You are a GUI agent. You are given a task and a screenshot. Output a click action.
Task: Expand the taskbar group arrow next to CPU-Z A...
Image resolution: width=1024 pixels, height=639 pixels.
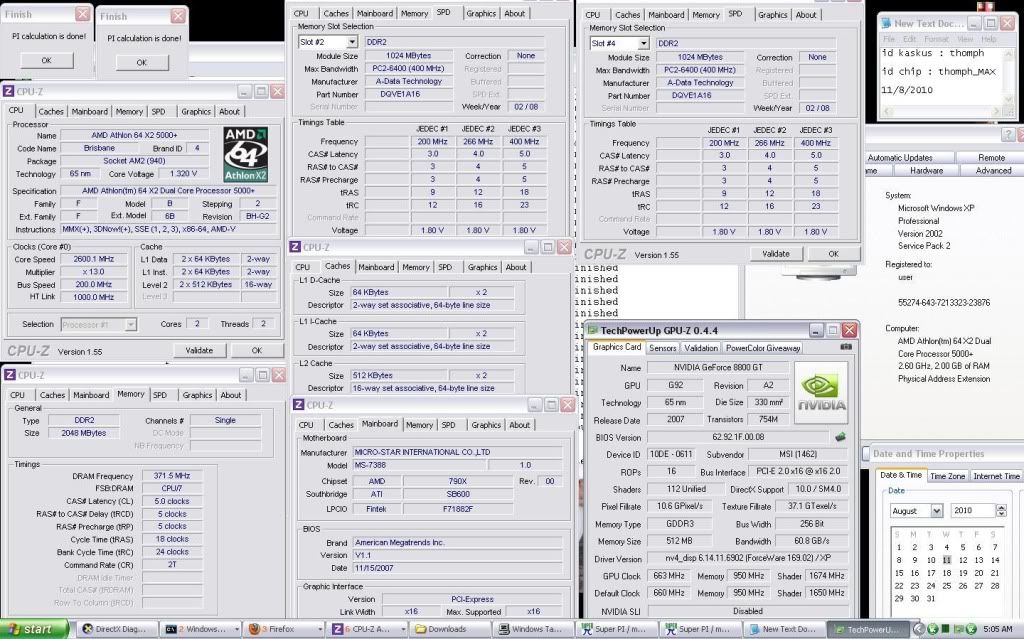(x=404, y=629)
